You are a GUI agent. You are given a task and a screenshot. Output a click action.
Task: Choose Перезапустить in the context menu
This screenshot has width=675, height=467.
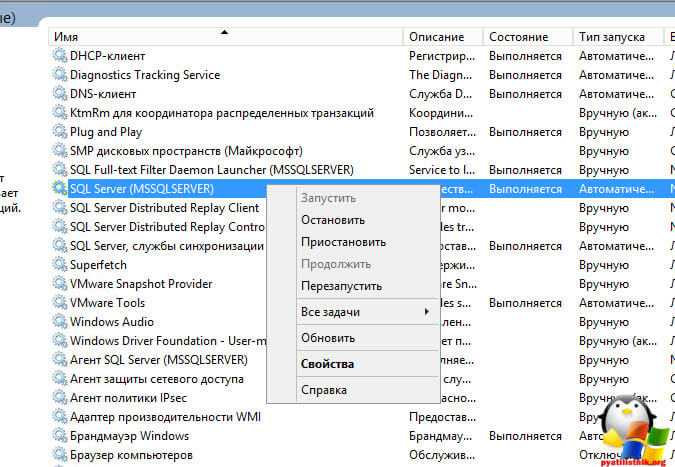coord(341,286)
